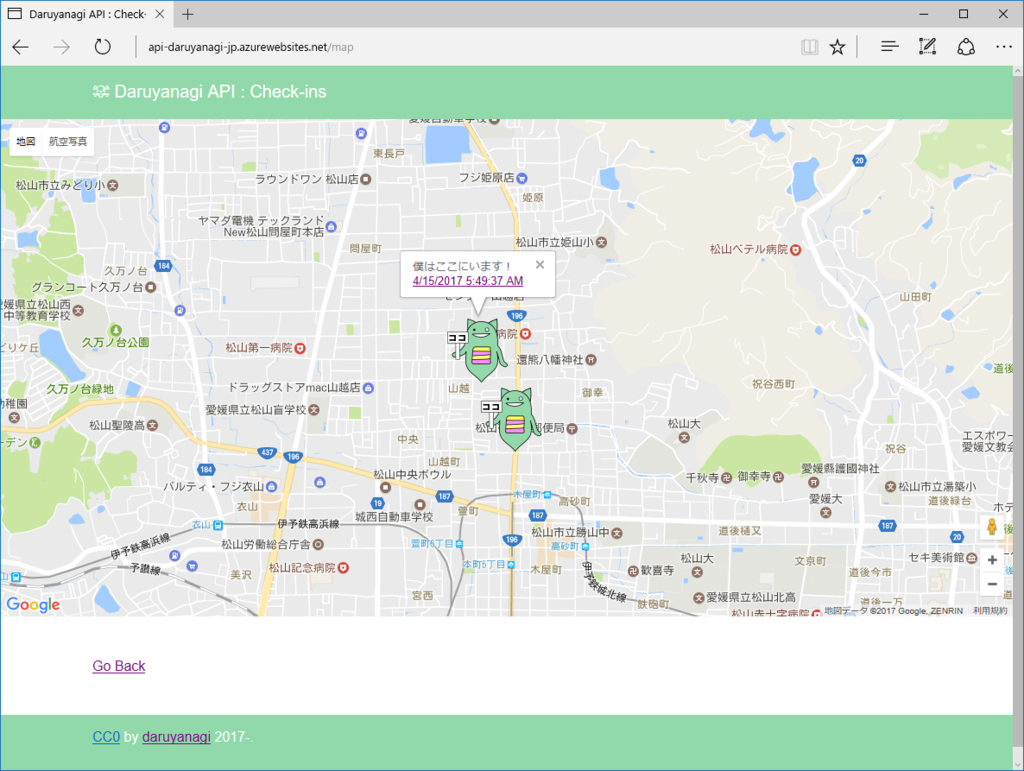Click the Street View pegman

coord(992,526)
